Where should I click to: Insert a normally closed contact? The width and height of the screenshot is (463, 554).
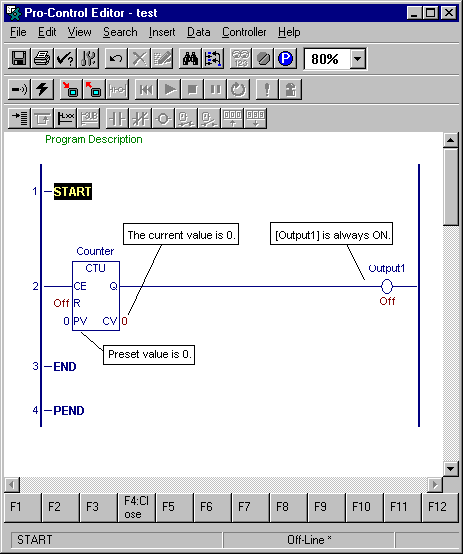click(140, 118)
